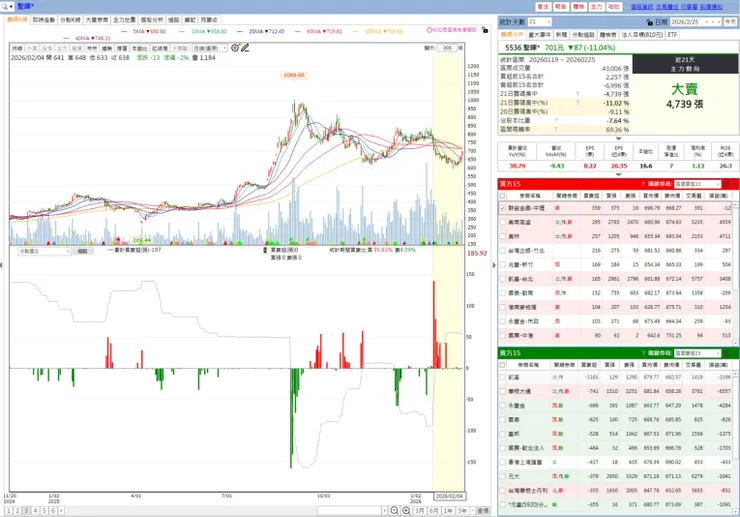Toggle the buyer table select-all header checkbox

pos(503,195)
